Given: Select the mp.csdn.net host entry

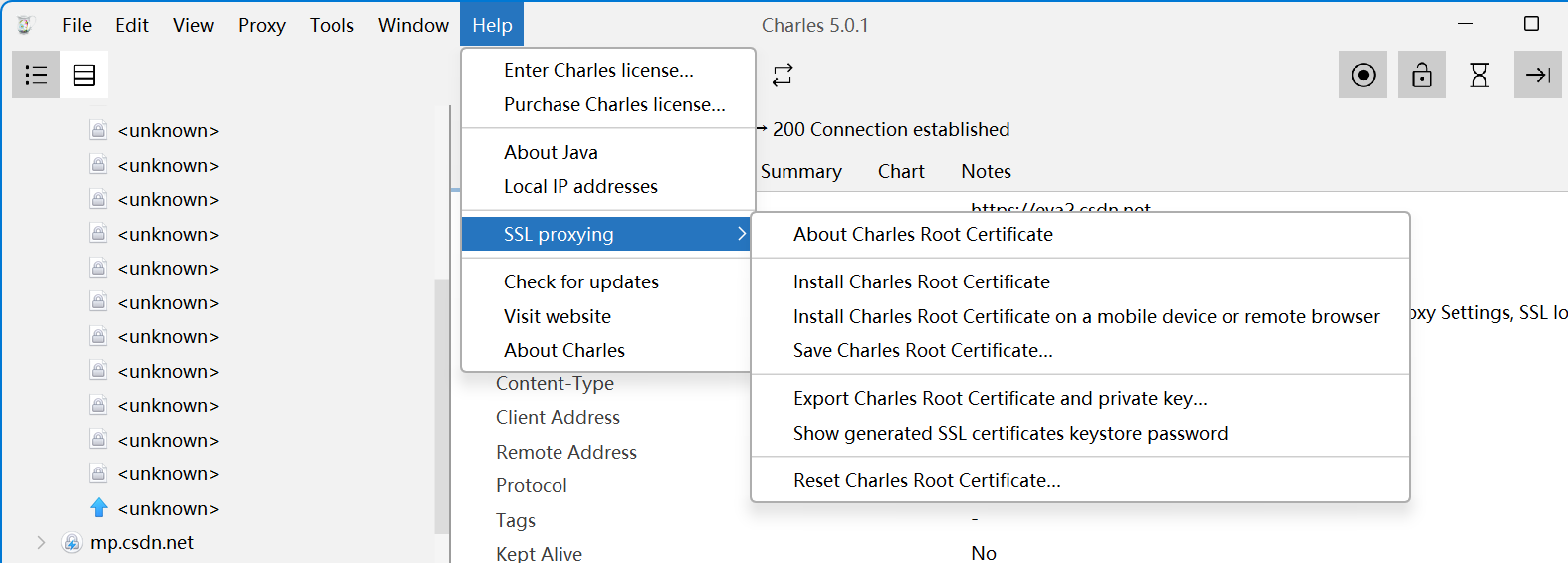Looking at the screenshot, I should click(141, 542).
